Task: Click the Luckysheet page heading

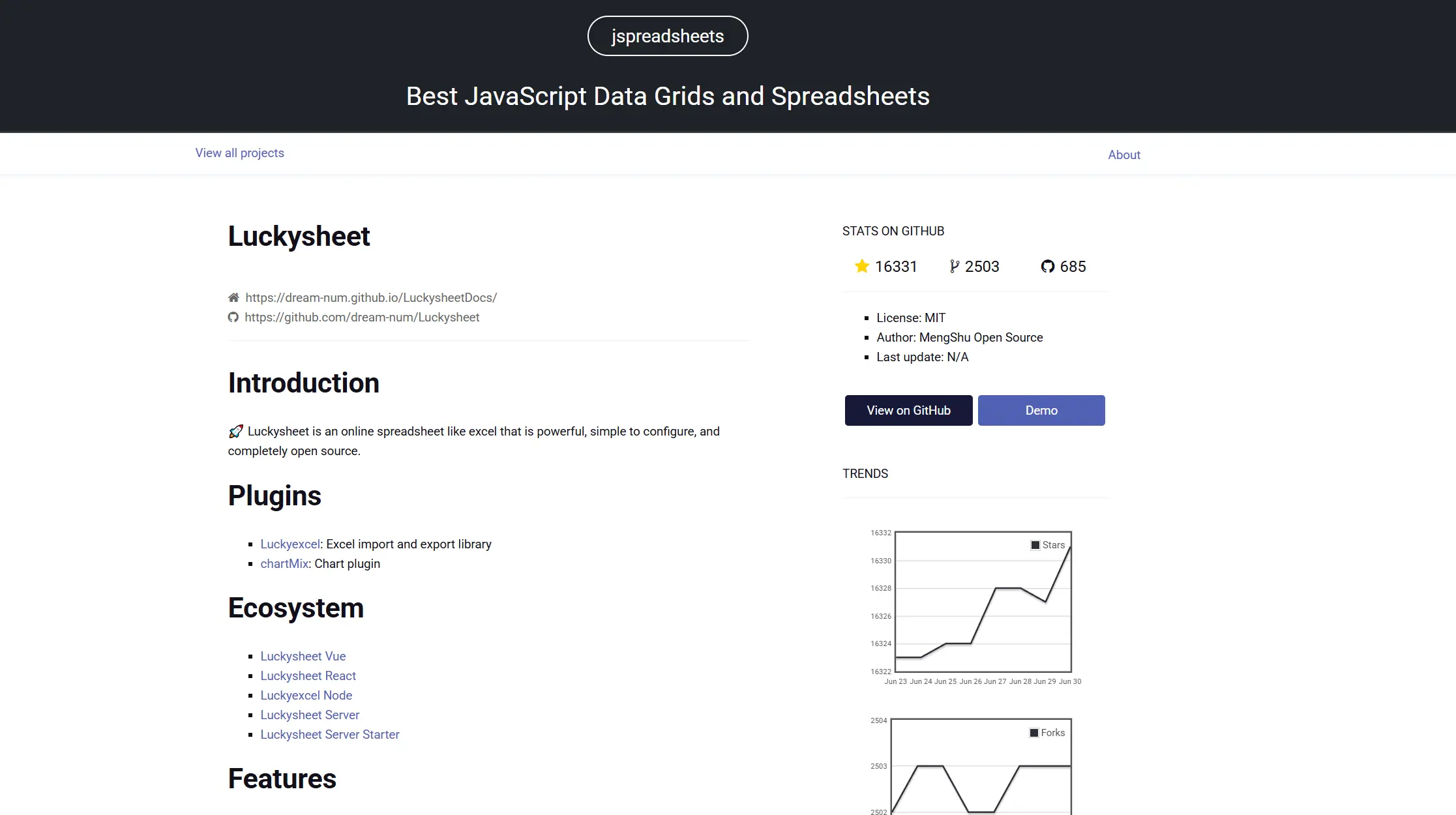Action: click(299, 236)
